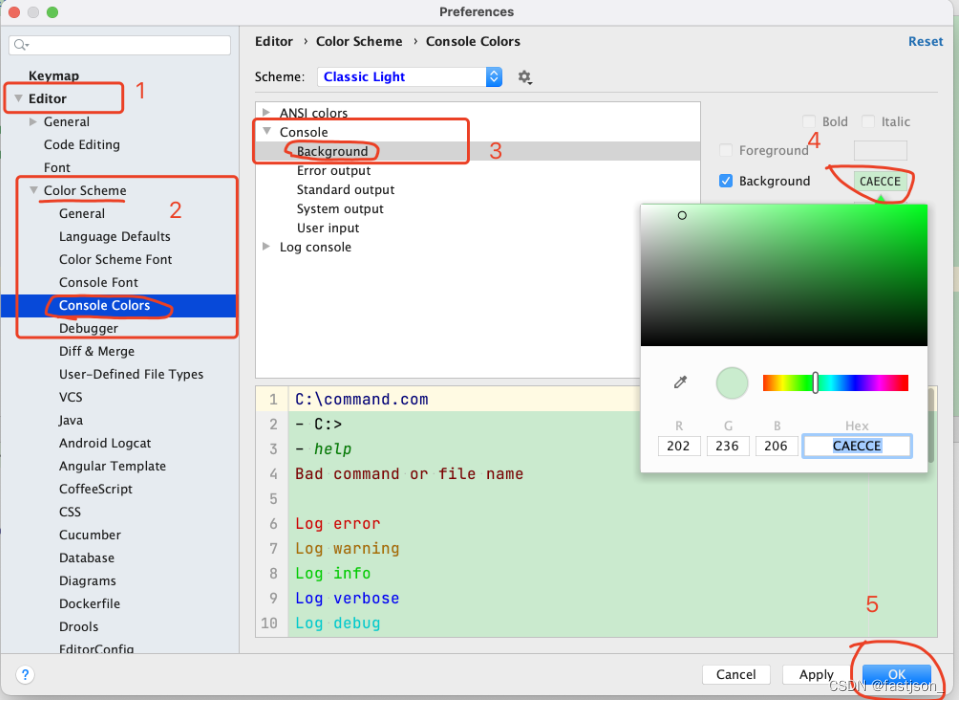Click the Apply button

pos(816,674)
